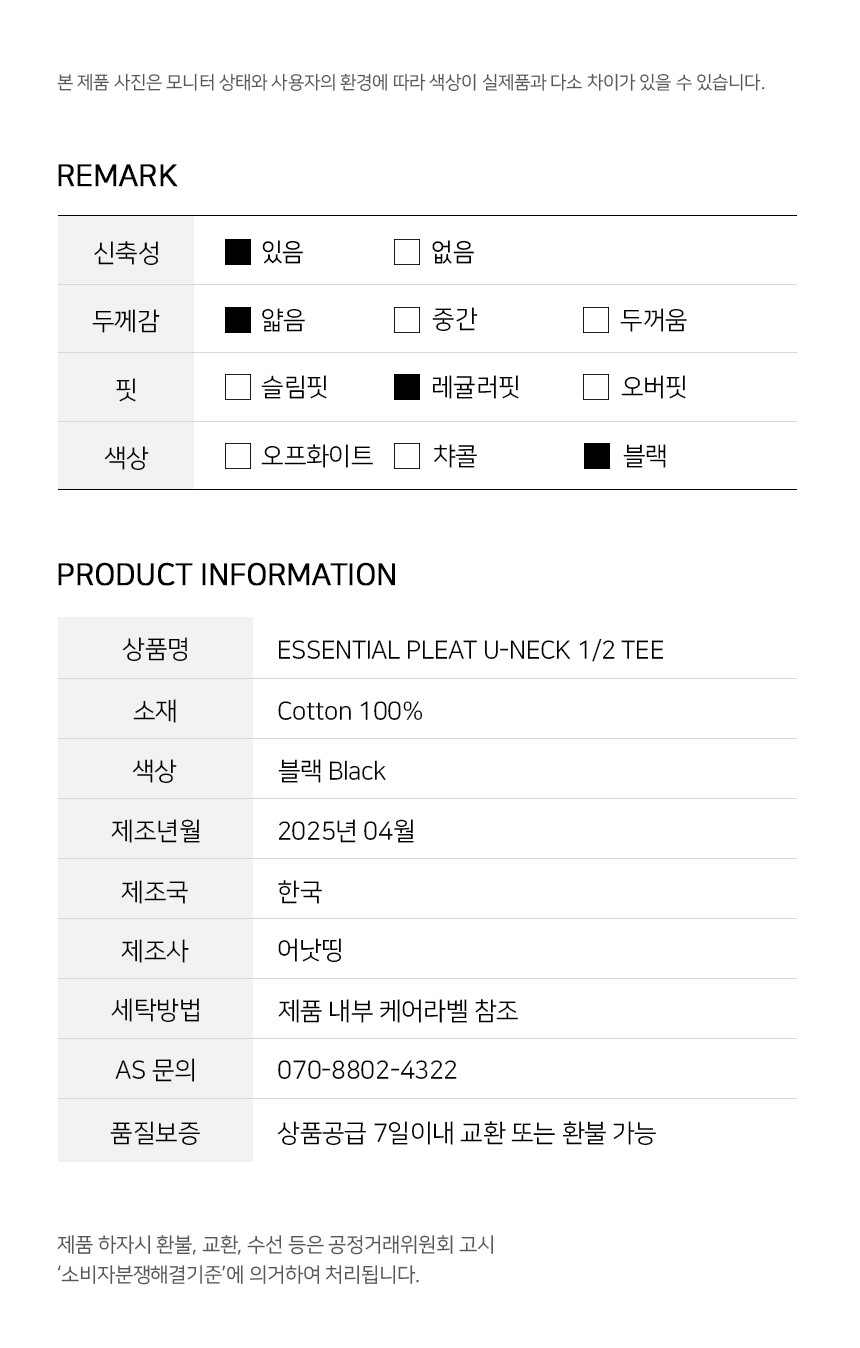Click the 신축성 row label
The image size is (860, 1348).
(126, 252)
